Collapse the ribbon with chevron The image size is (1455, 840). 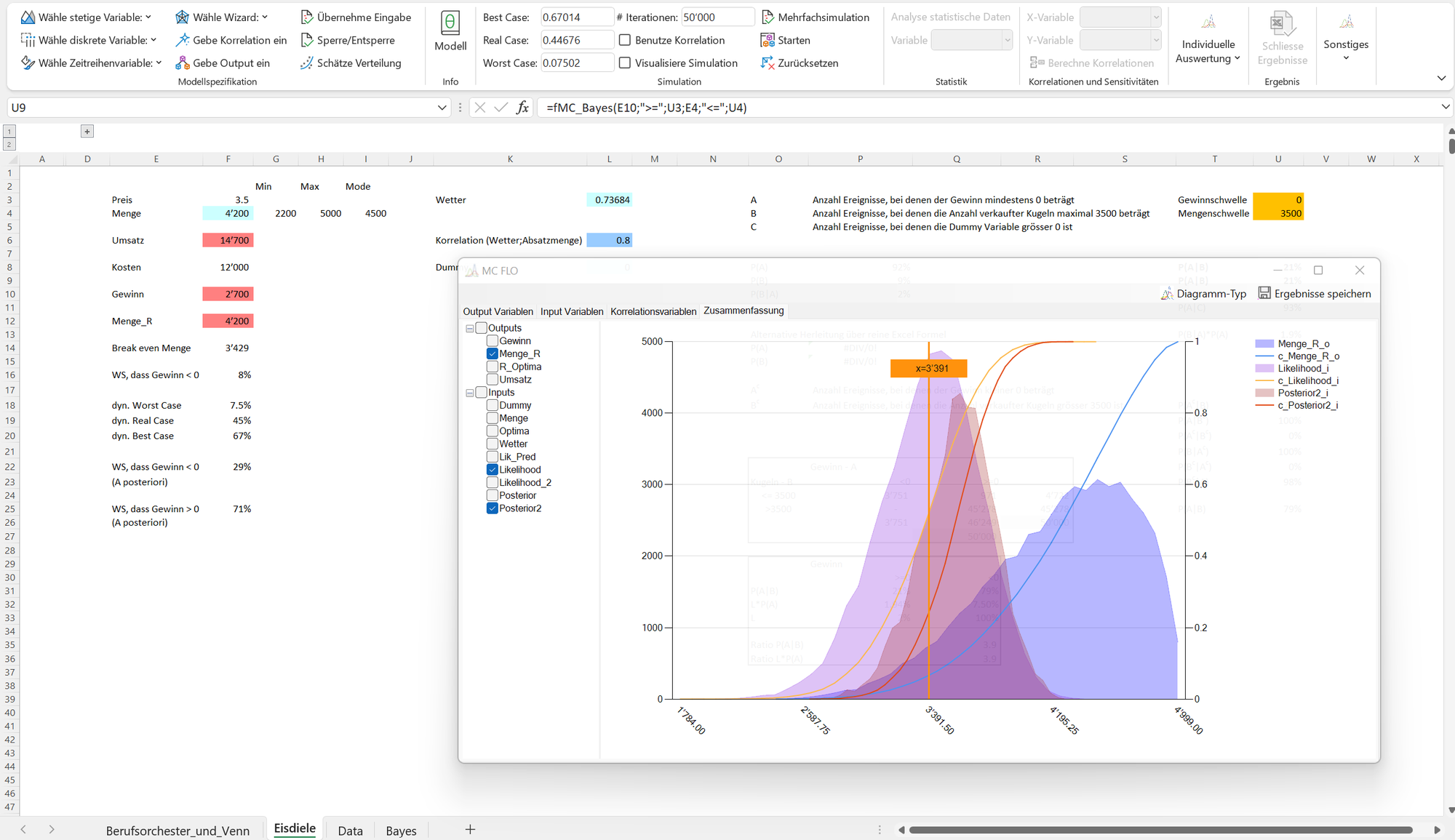coord(1441,78)
